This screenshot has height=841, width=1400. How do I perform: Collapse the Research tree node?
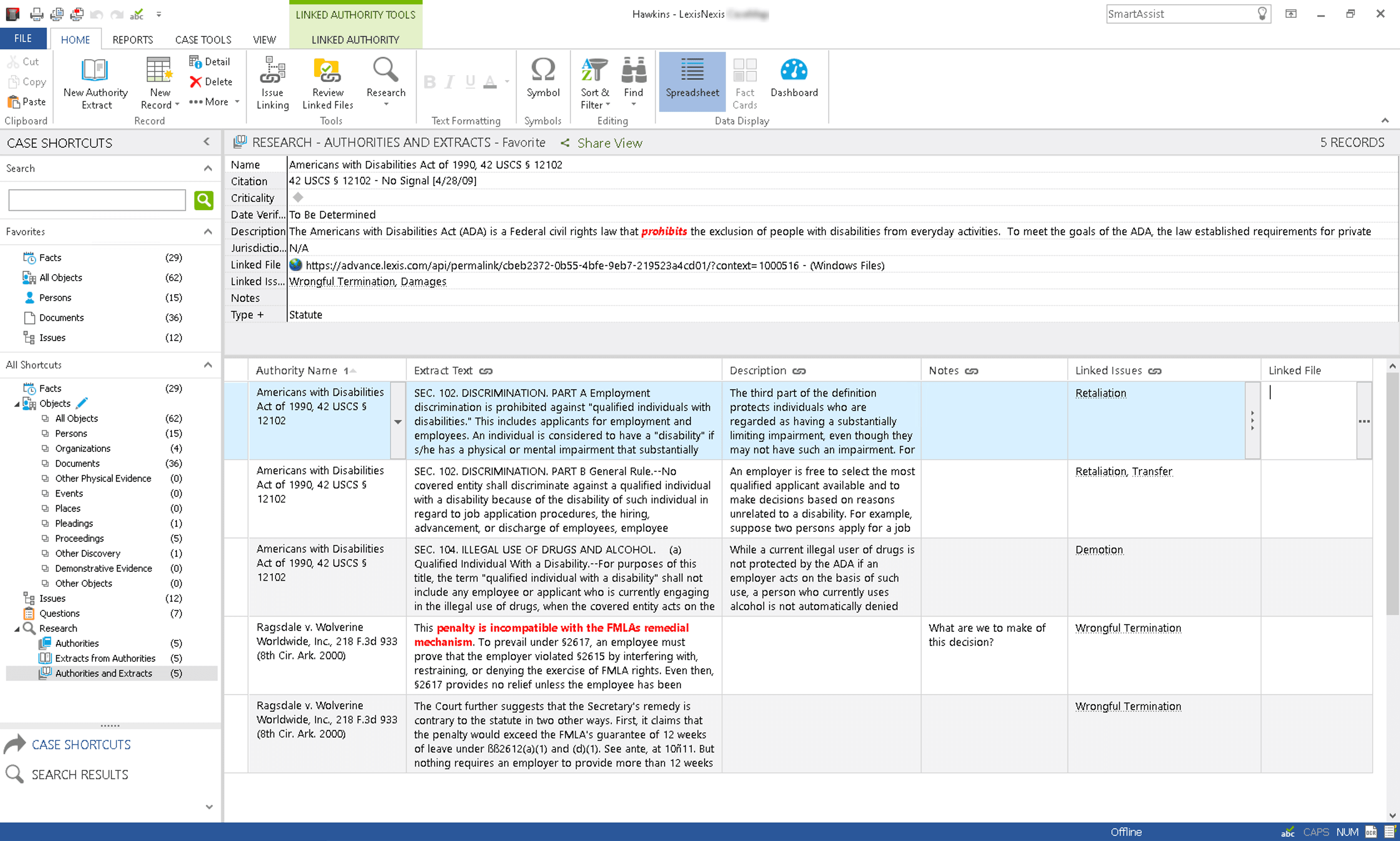[x=16, y=628]
